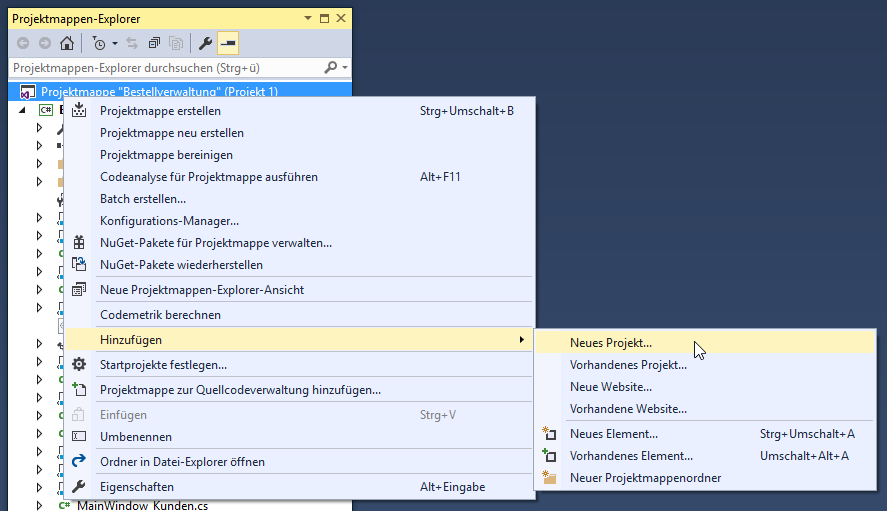Viewport: 887px width, 511px height.
Task: Click the Home icon in Solution Explorer toolbar
Action: click(x=67, y=43)
